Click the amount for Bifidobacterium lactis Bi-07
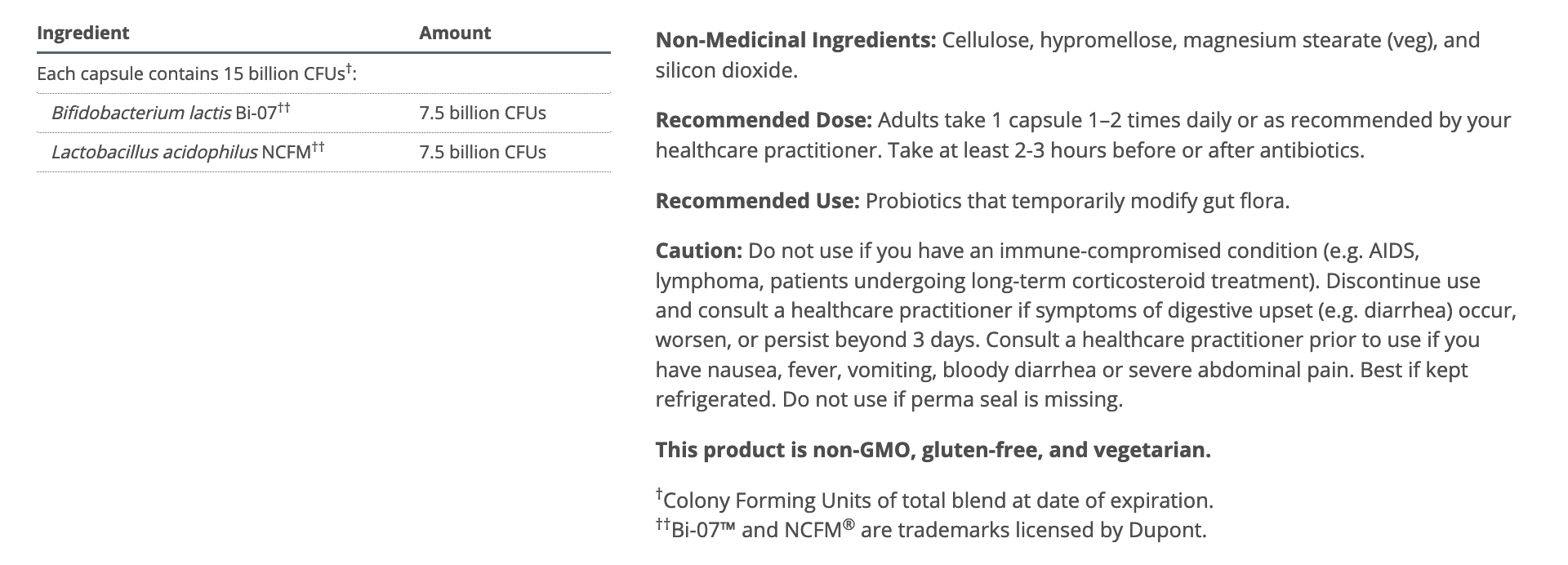The width and height of the screenshot is (1568, 565). (483, 113)
